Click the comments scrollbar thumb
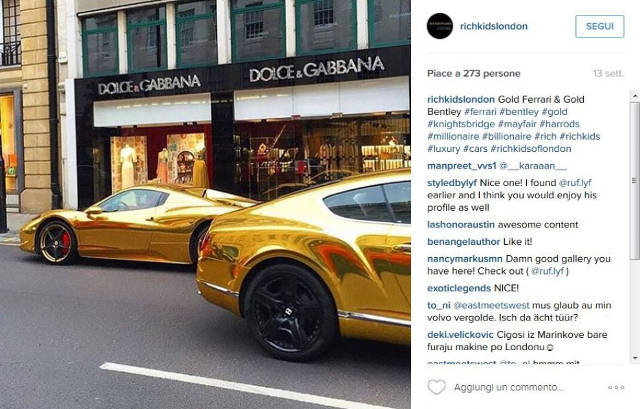 (635, 180)
